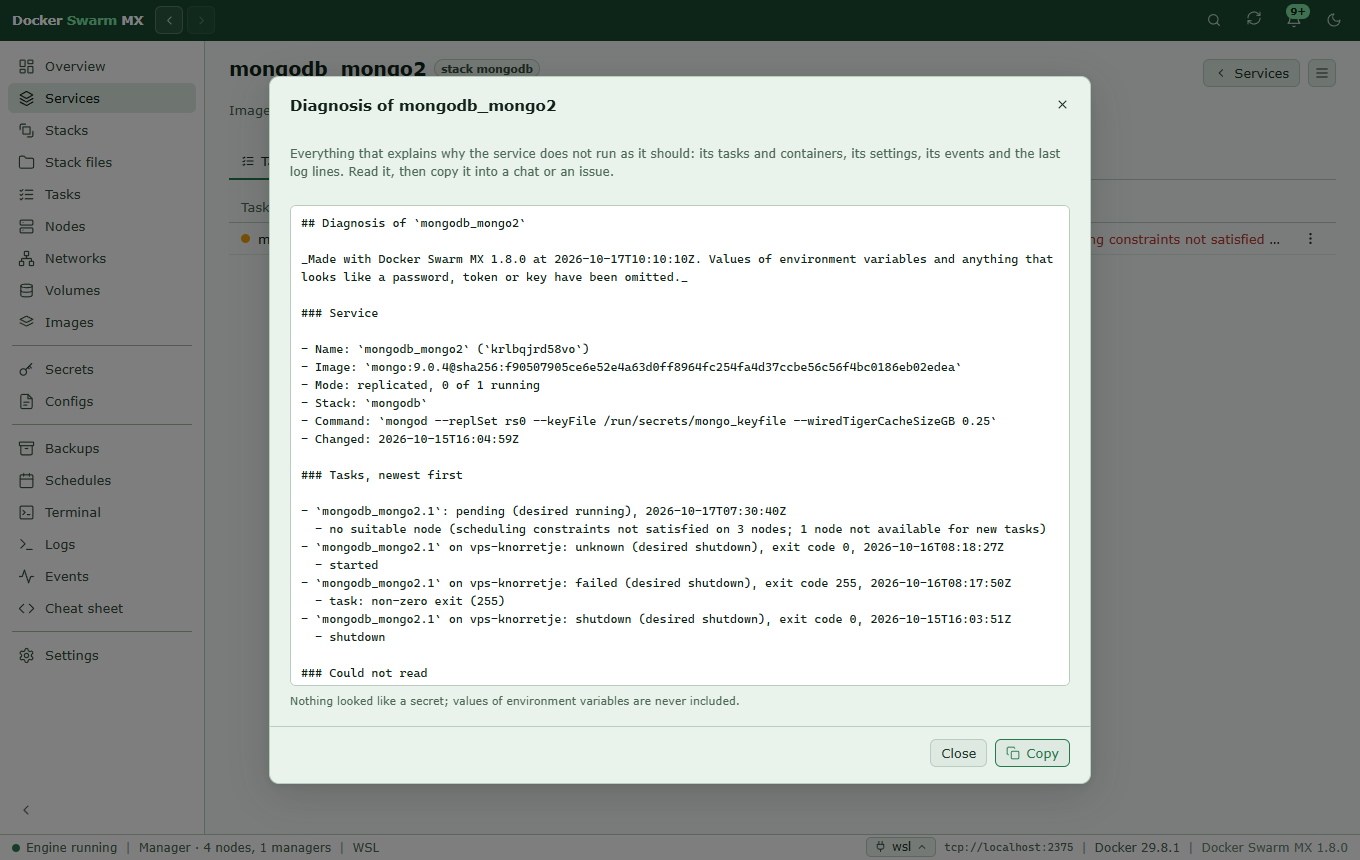
Task: Go back to Services list button
Action: (1252, 73)
